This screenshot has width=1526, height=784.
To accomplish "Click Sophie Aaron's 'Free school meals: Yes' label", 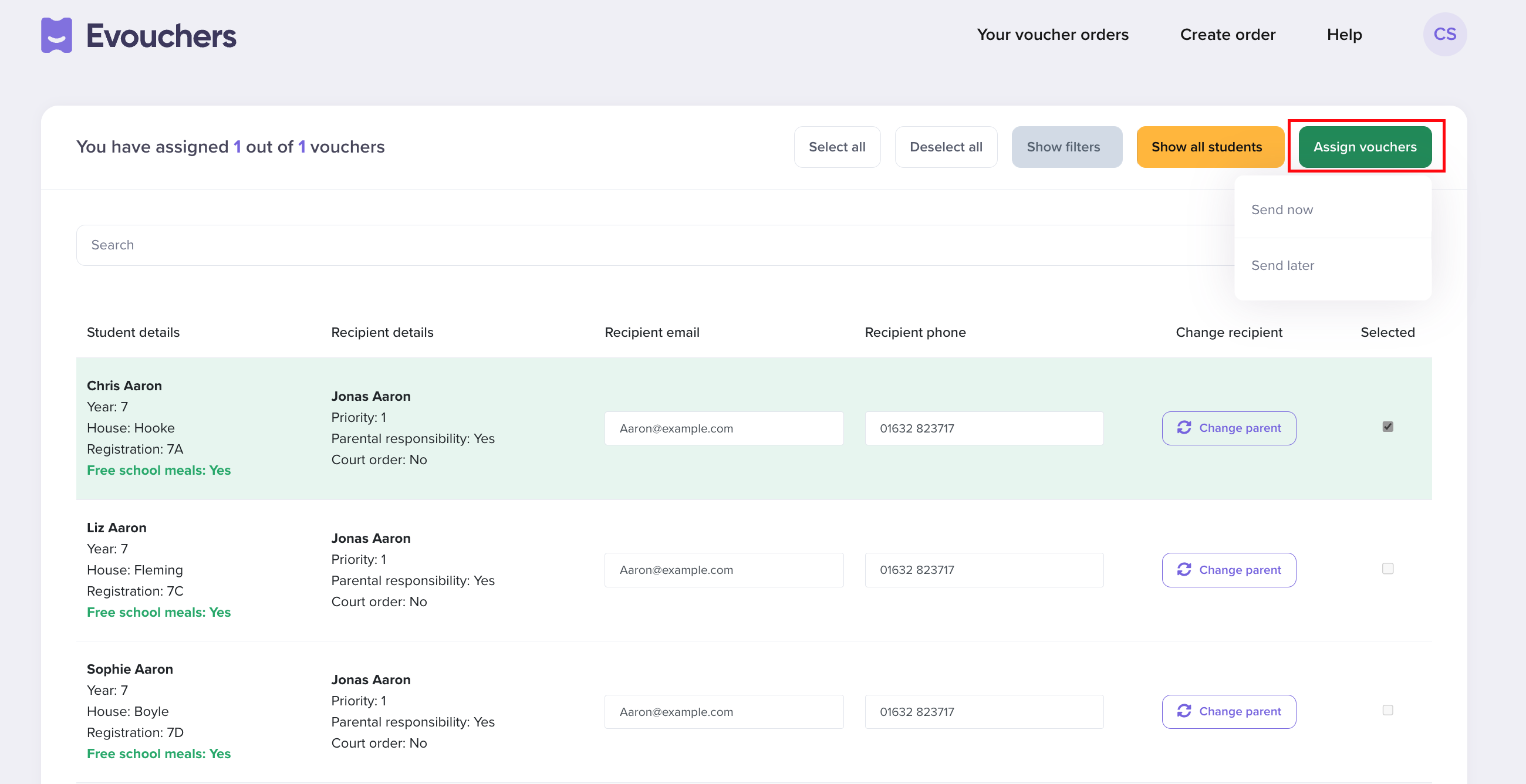I will tap(158, 753).
